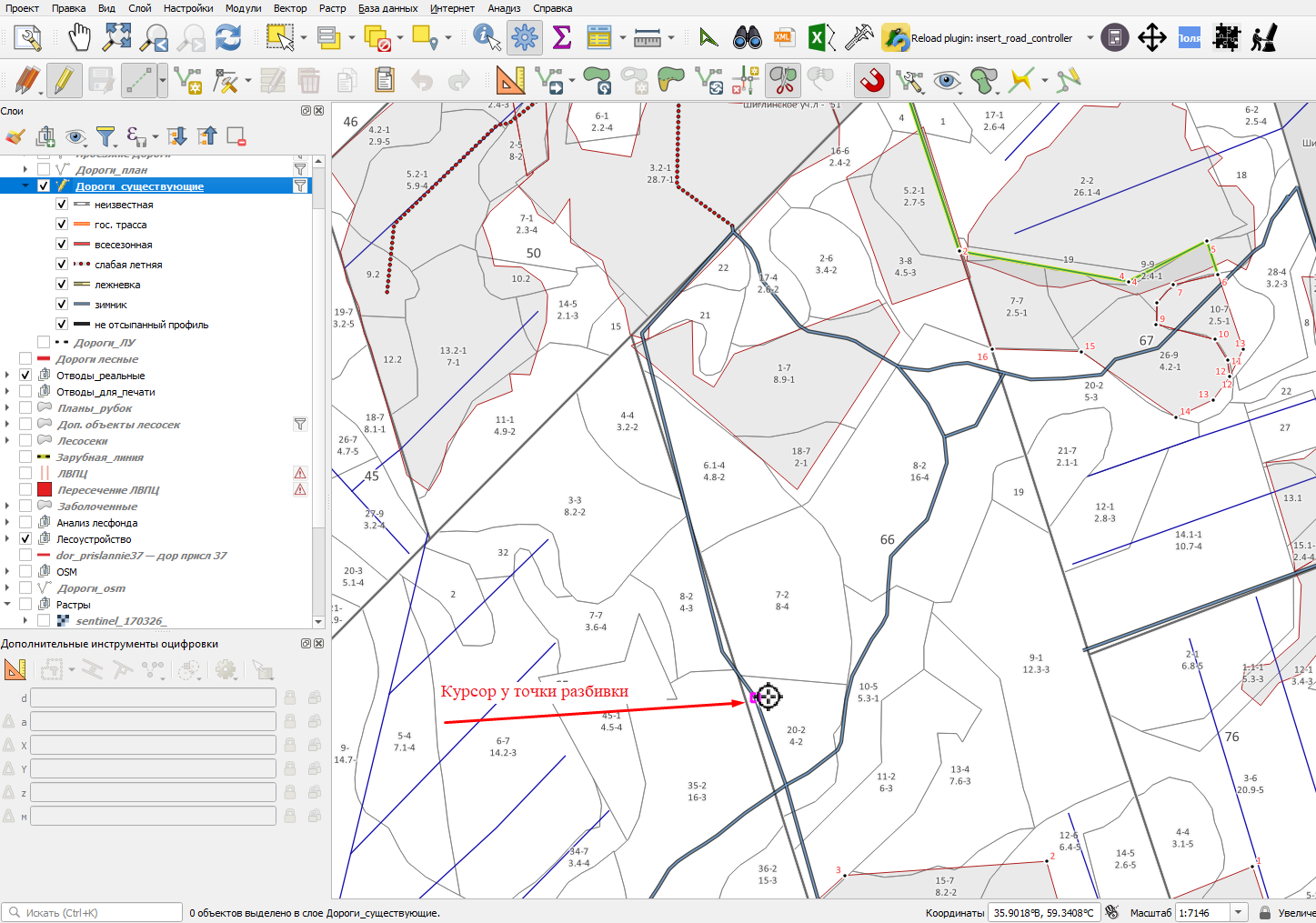The height and width of the screenshot is (923, 1316).
Task: Collapse the Растры group
Action: coord(7,604)
